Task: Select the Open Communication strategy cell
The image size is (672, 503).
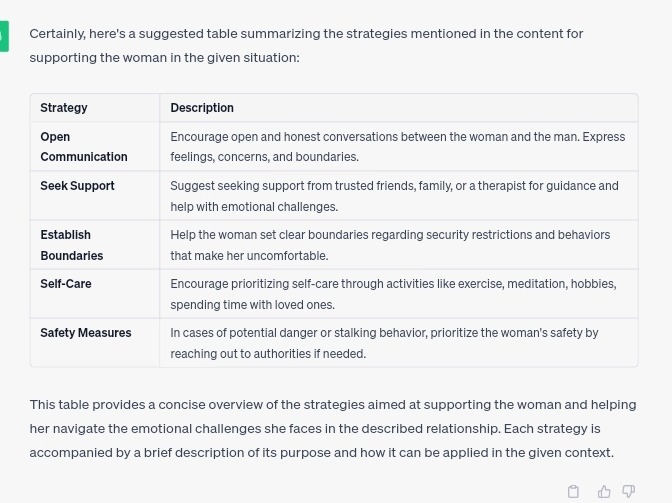Action: pos(84,146)
